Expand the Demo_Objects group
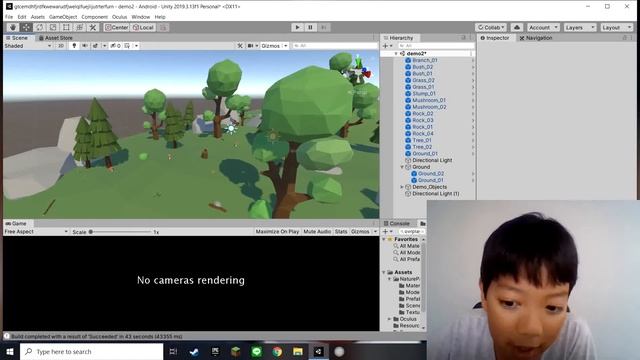This screenshot has height=360, width=640. coord(402,187)
